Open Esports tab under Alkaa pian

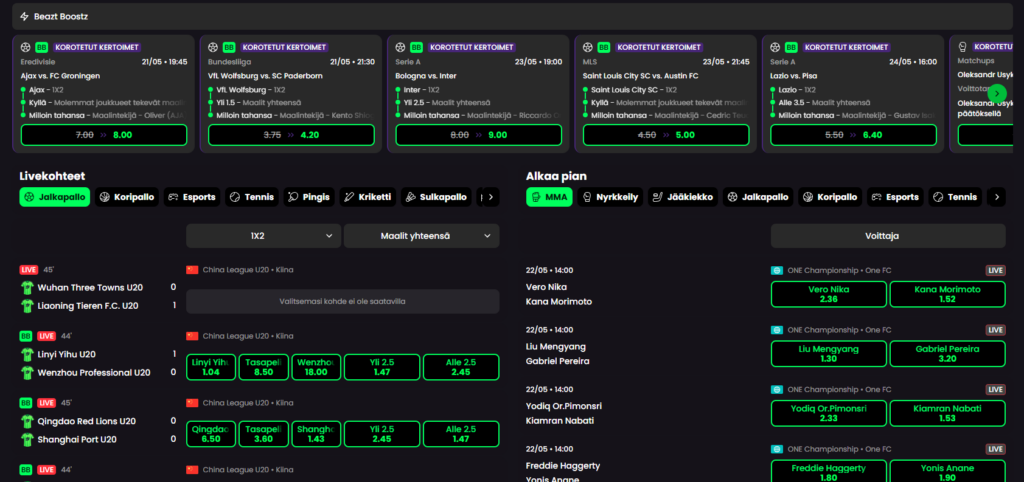pyautogui.click(x=895, y=197)
